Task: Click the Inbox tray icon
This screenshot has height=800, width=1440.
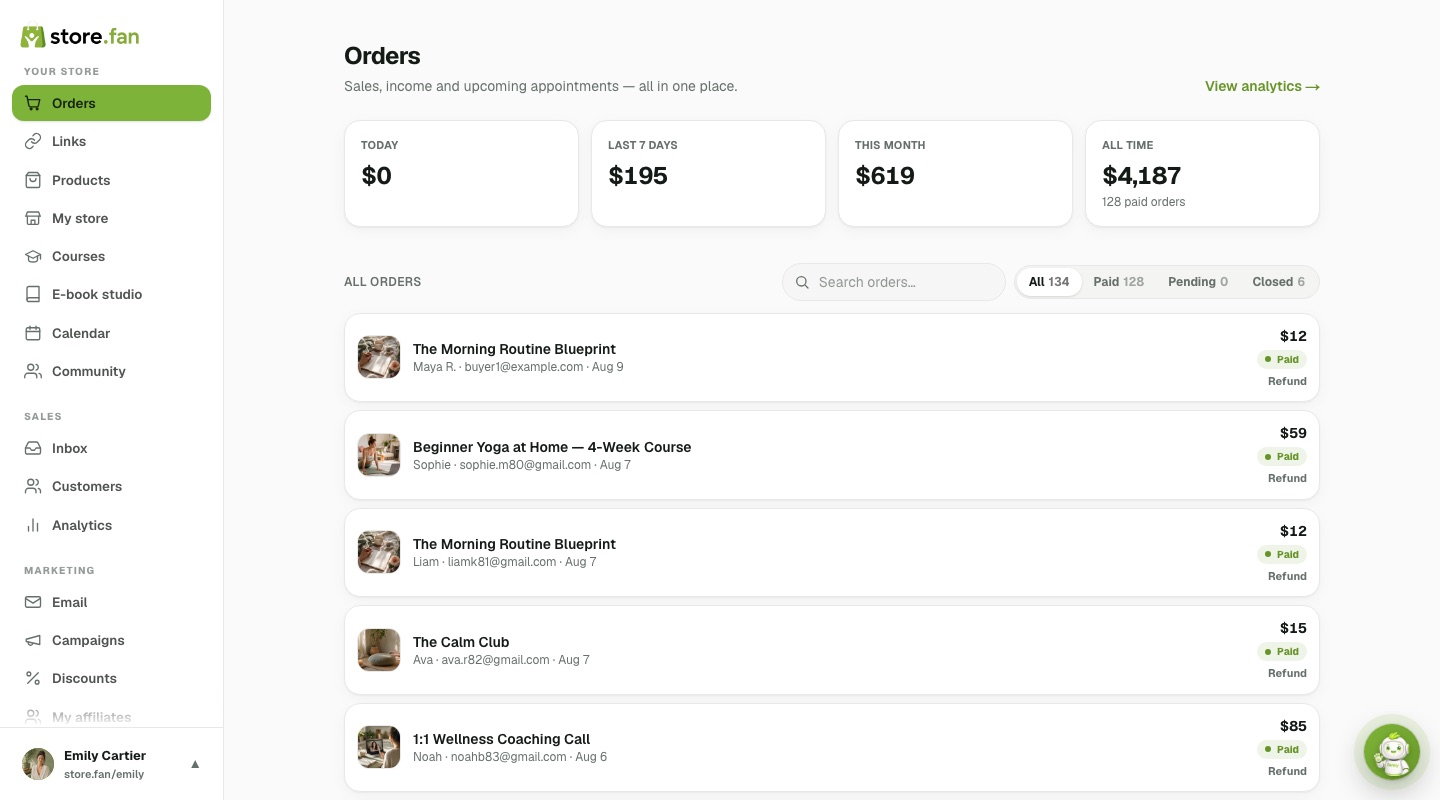Action: (x=33, y=448)
